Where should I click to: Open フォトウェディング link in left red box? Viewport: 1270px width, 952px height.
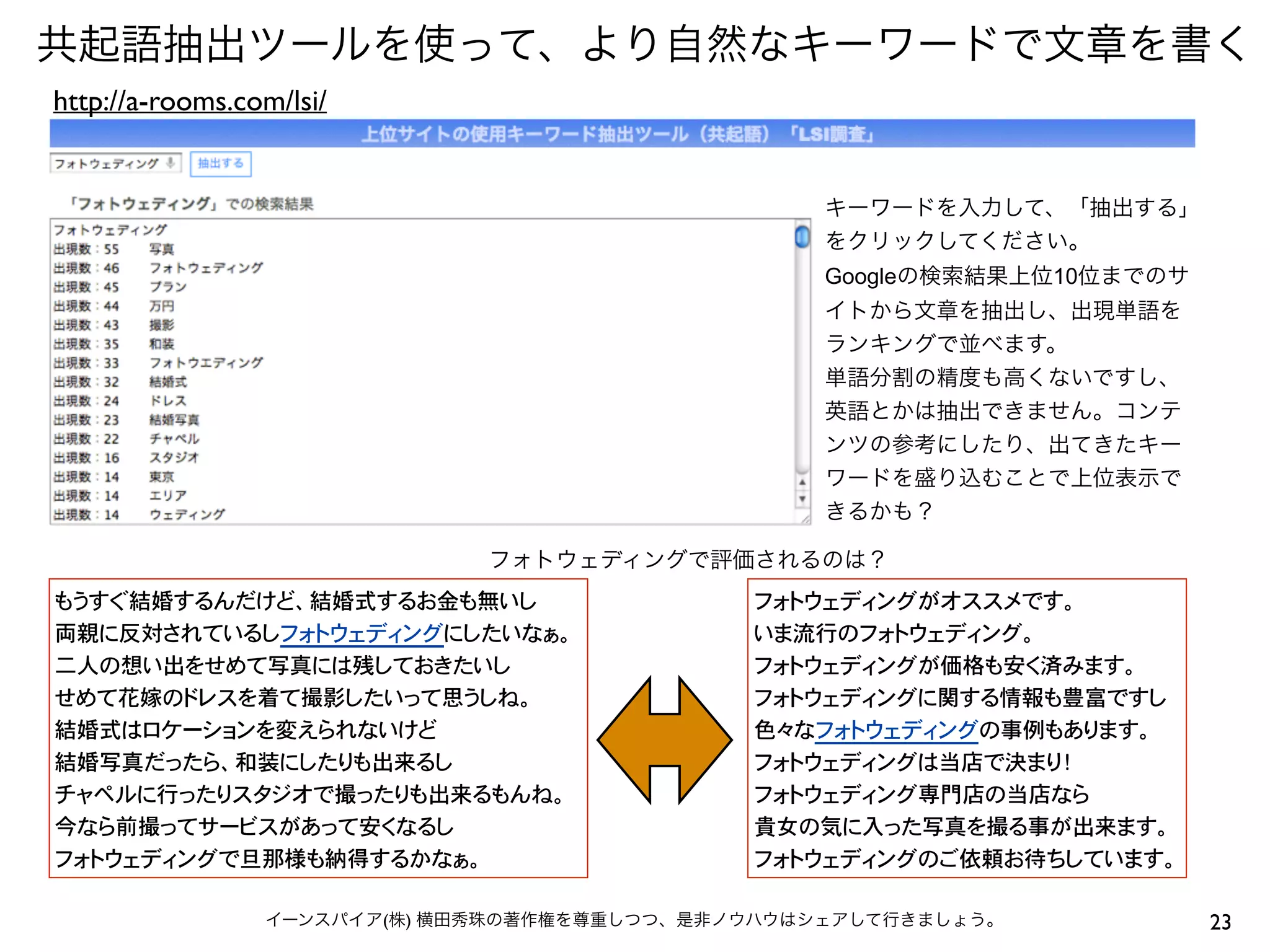(x=362, y=633)
